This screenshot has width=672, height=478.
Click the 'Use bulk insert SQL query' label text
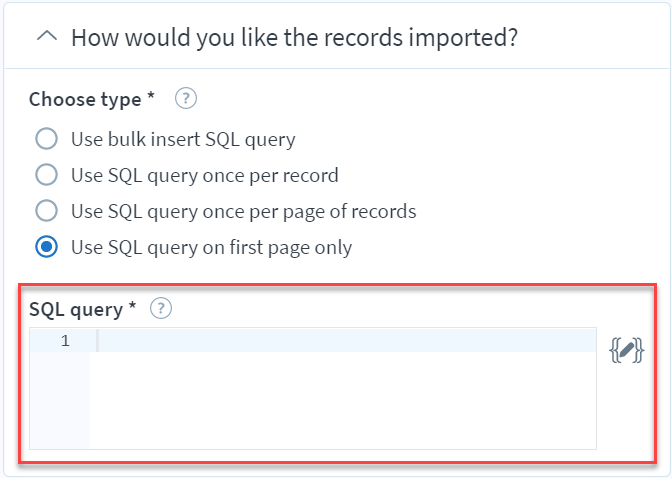click(x=183, y=140)
